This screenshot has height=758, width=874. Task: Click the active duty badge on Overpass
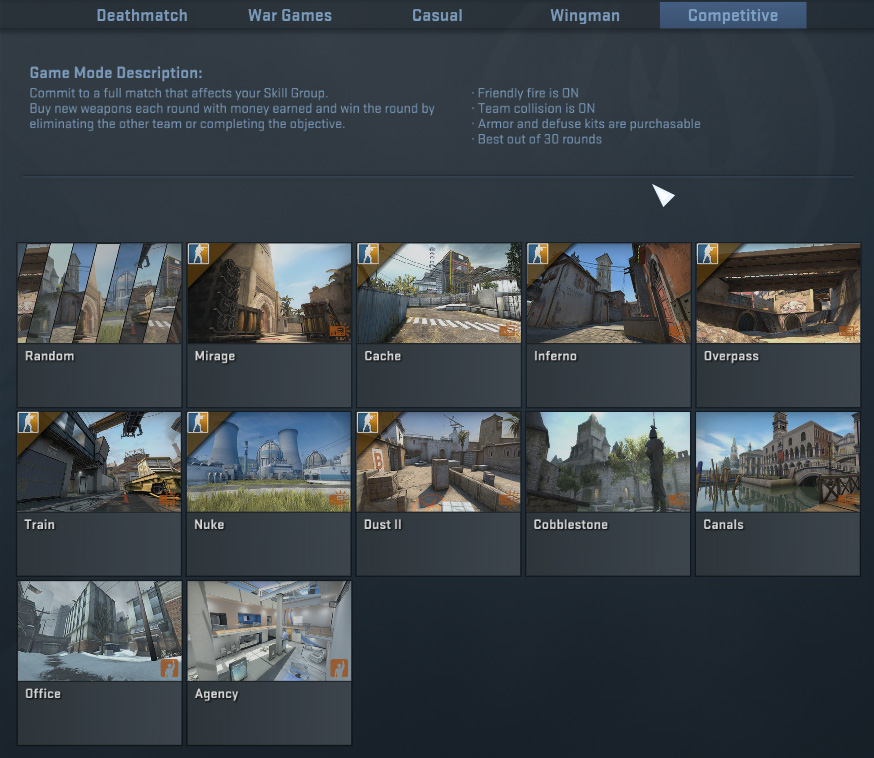(x=707, y=254)
